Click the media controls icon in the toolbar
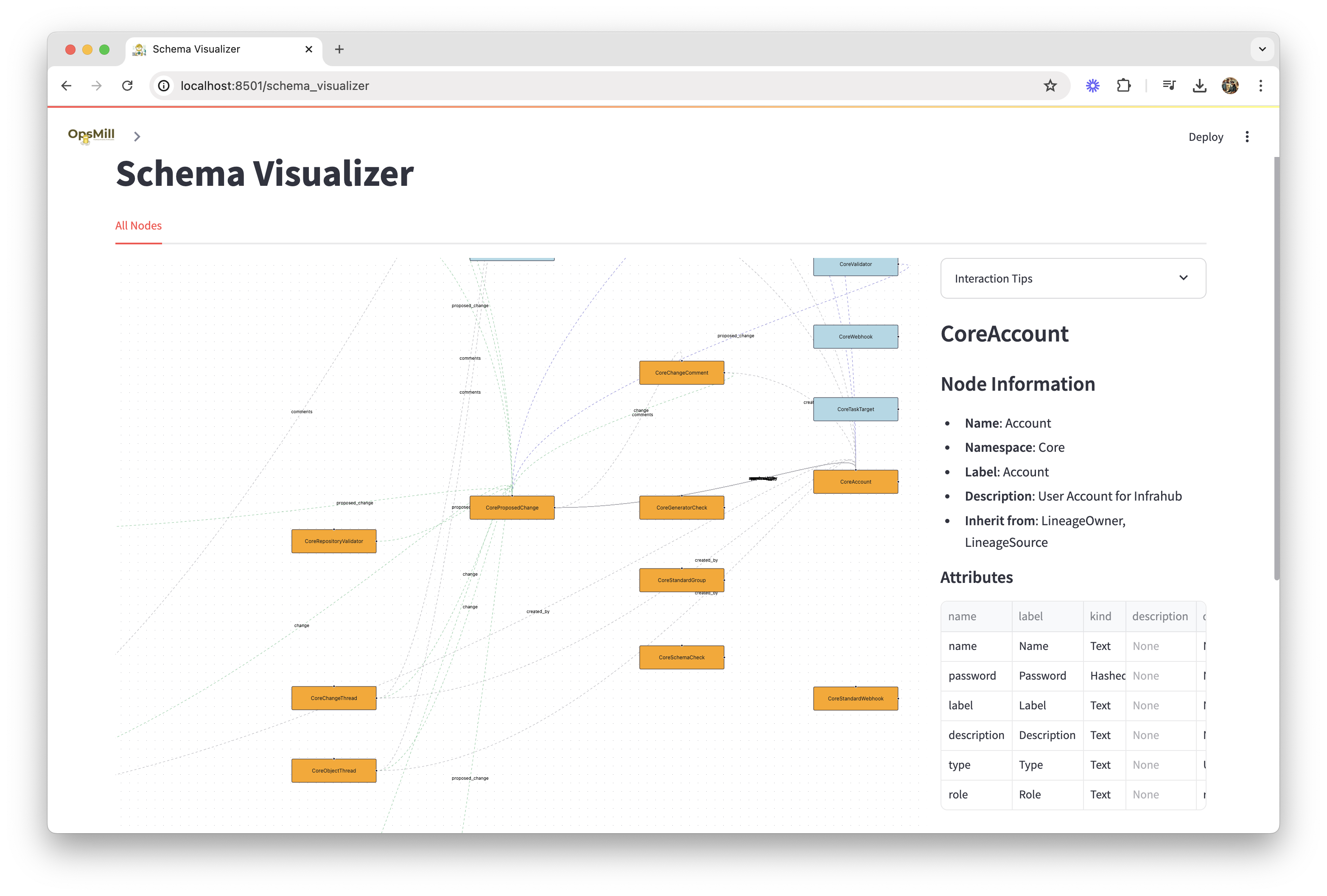This screenshot has width=1327, height=896. pos(1169,85)
